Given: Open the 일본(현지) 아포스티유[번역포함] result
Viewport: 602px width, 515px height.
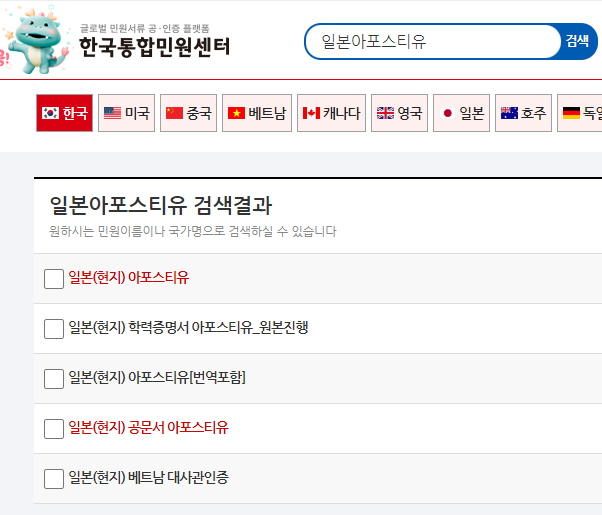Looking at the screenshot, I should tap(157, 377).
